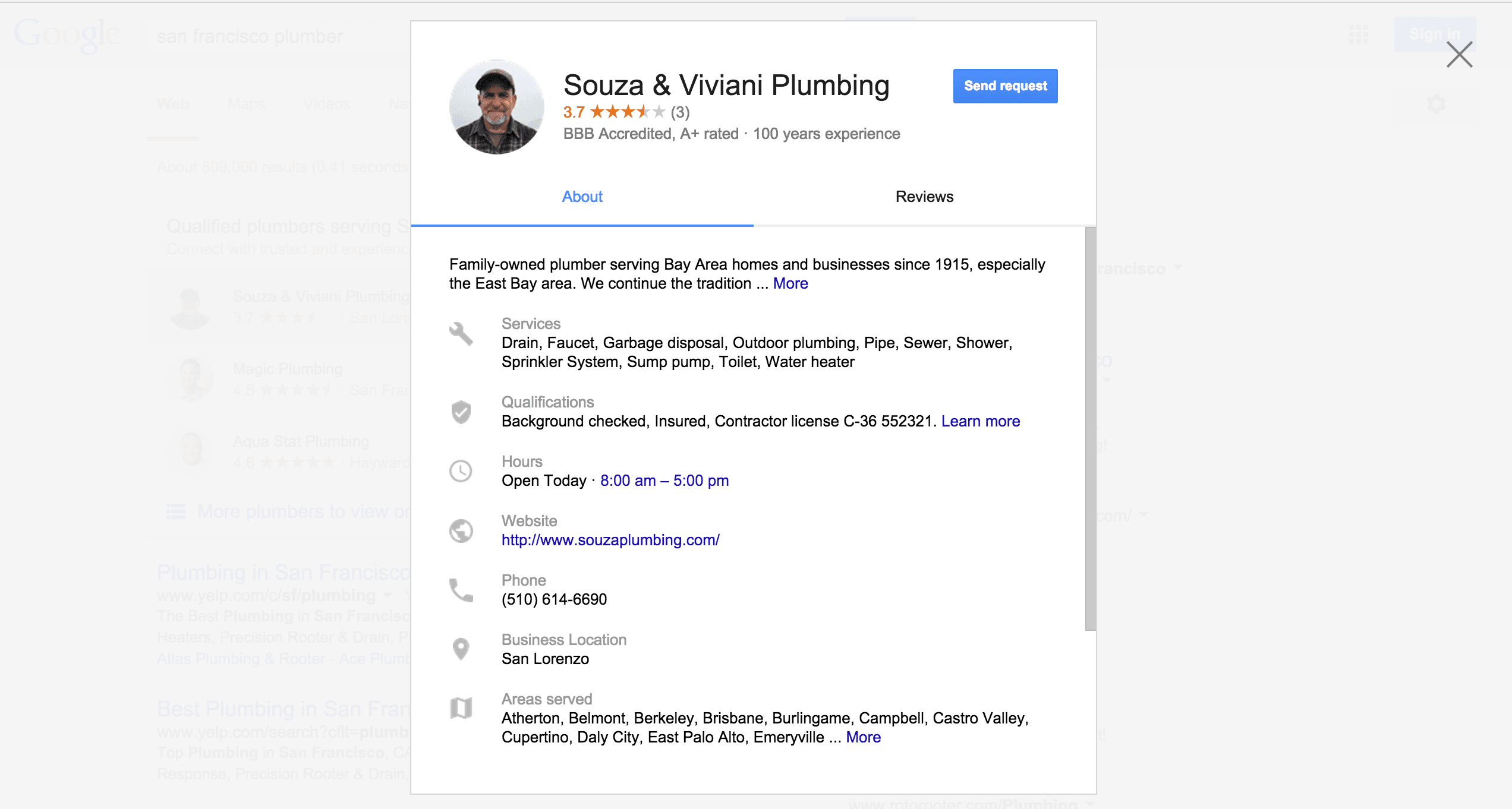Switch to the Reviews tab
The image size is (1512, 809).
pyautogui.click(x=924, y=197)
